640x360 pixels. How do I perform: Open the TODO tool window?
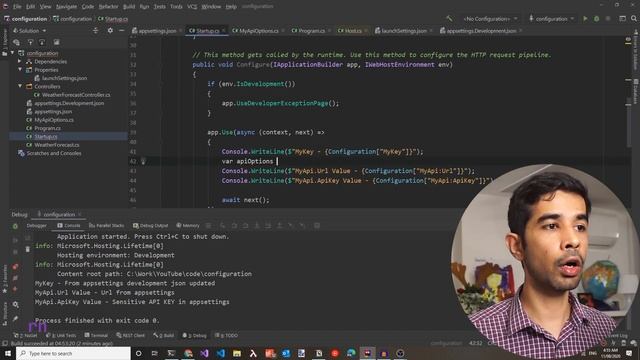(226, 336)
